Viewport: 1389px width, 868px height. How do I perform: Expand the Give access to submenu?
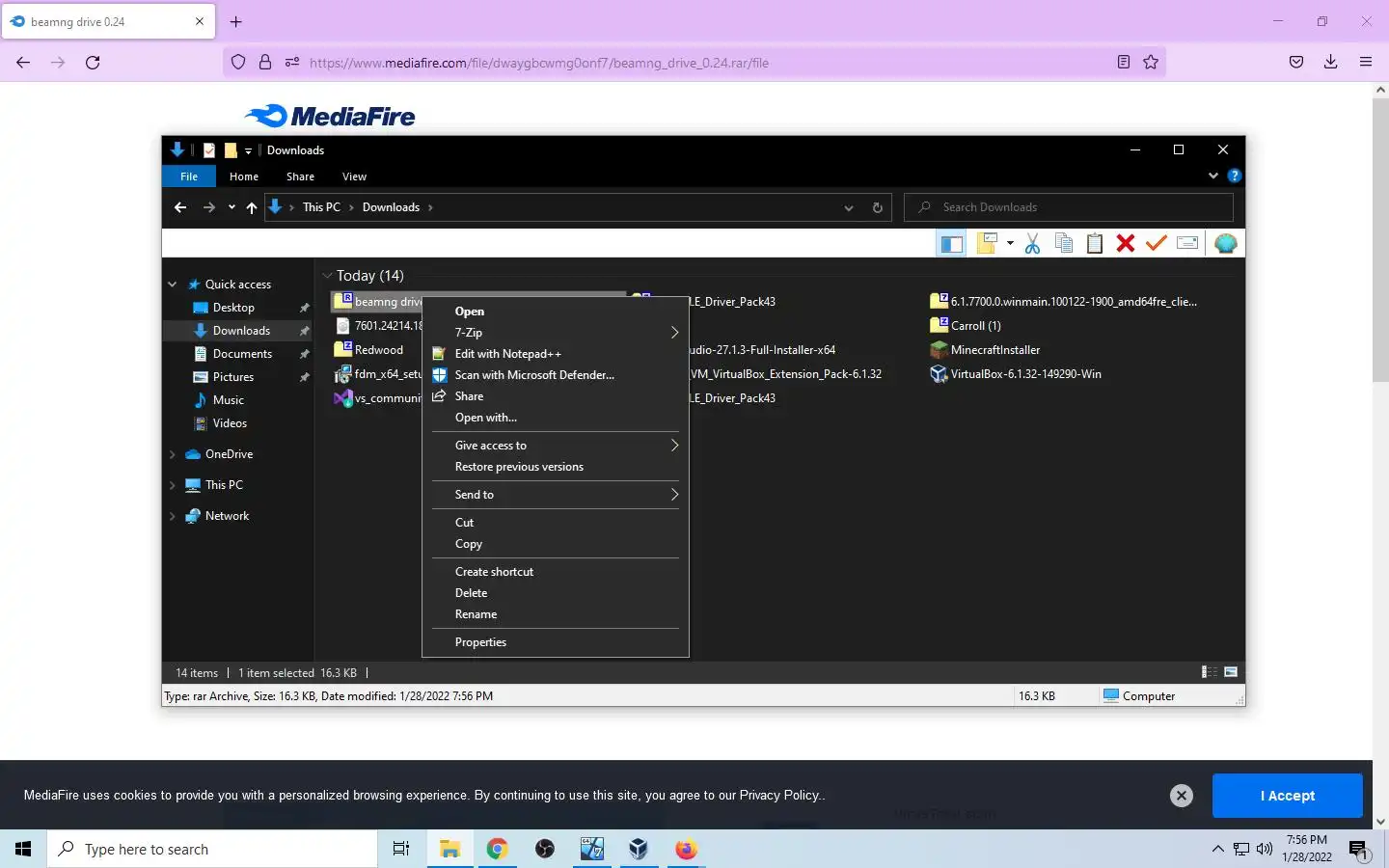[674, 446]
